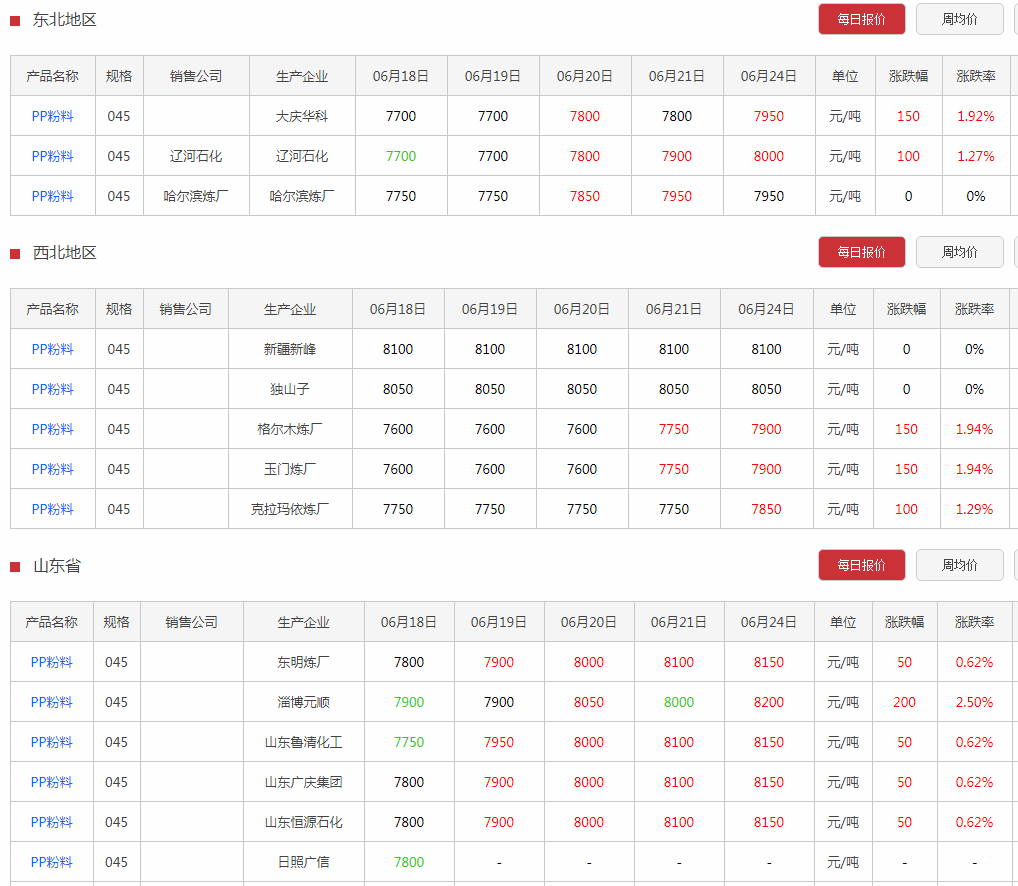Screen dimensions: 1018x886
Task: Click 山东广庆集团 producer cell
Action: [x=303, y=782]
